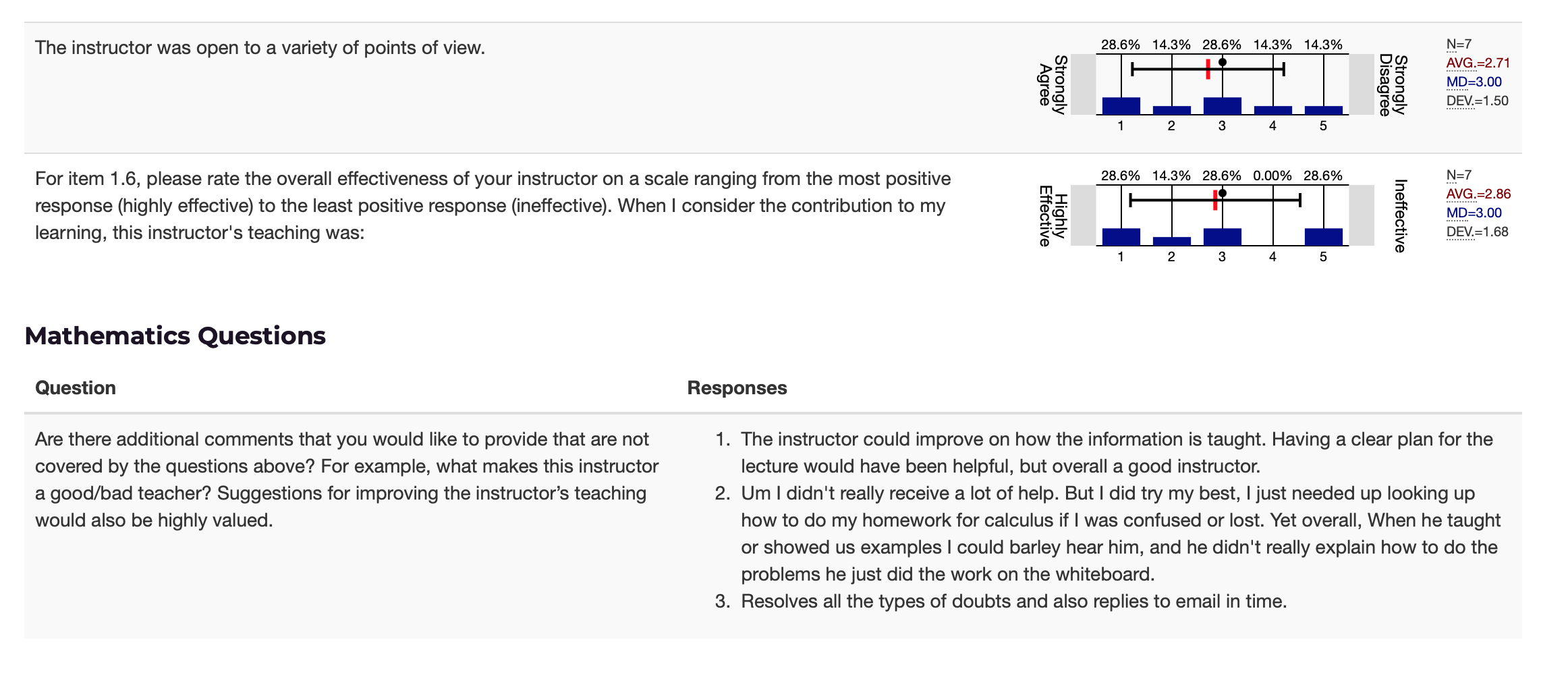Viewport: 1568px width, 694px height.
Task: Click N=7 beside the points-of-view question
Action: coord(1459,44)
